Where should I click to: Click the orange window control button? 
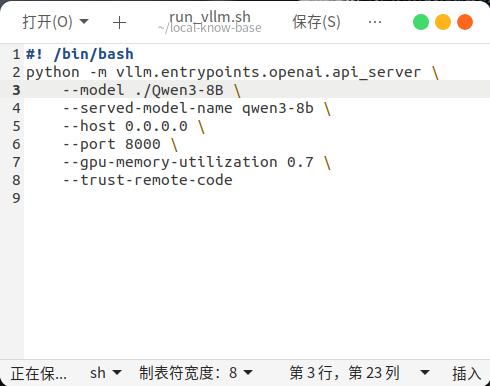[443, 22]
